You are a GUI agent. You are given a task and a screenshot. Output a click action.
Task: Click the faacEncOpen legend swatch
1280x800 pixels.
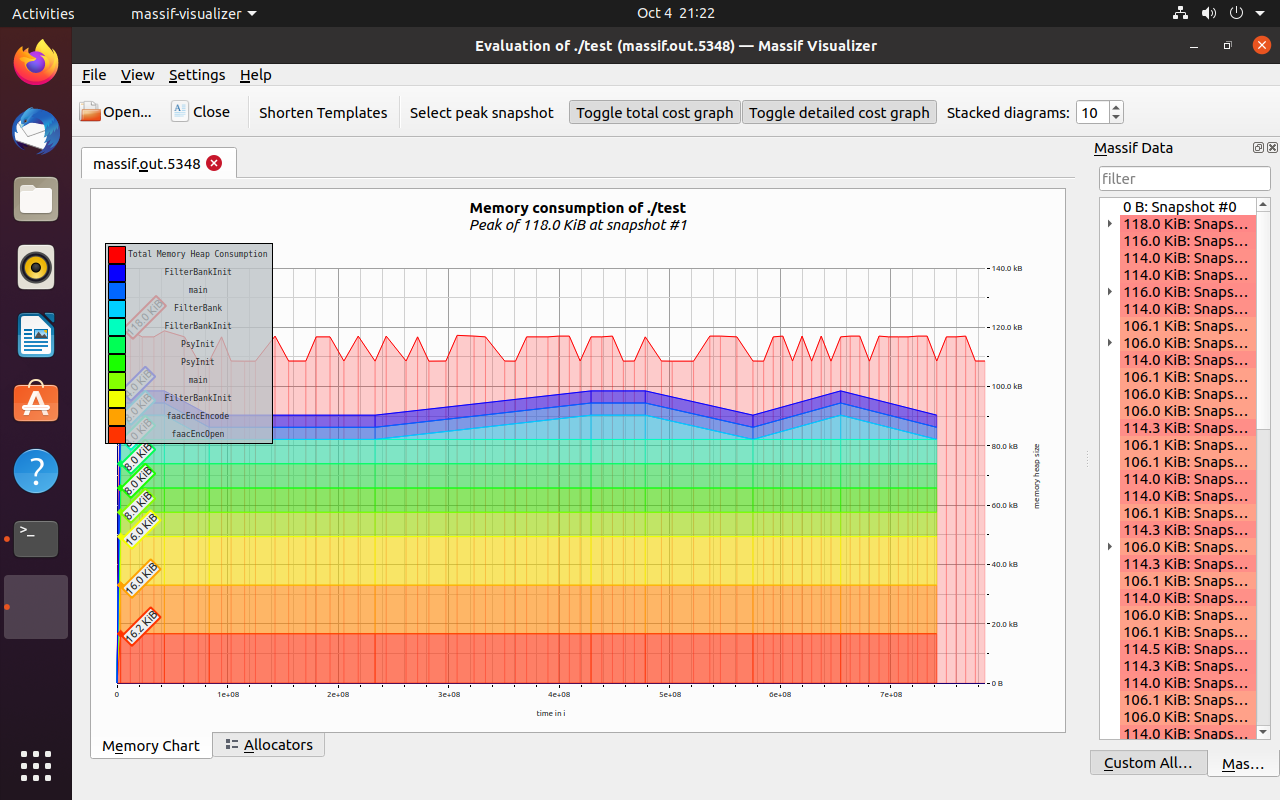point(117,434)
